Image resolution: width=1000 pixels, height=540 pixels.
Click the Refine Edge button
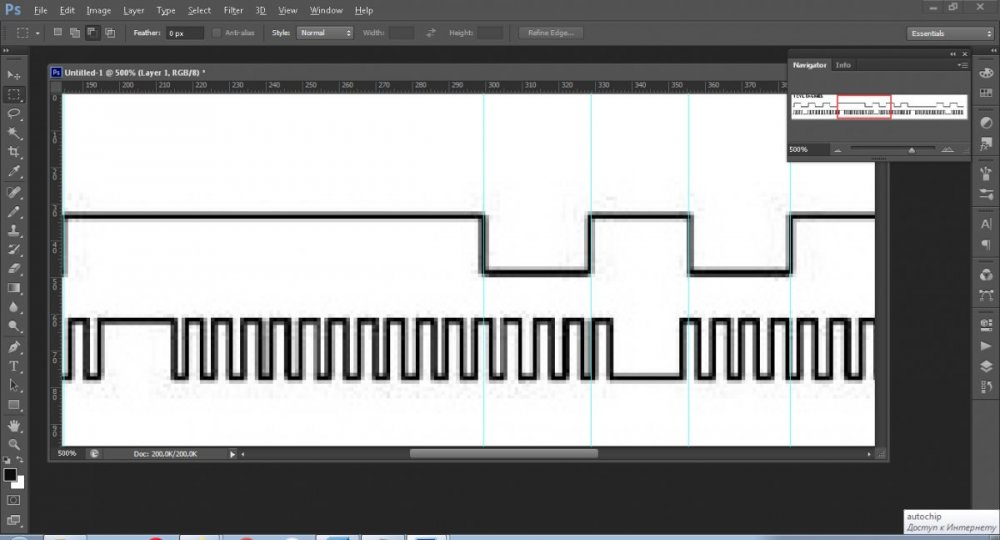(x=549, y=33)
